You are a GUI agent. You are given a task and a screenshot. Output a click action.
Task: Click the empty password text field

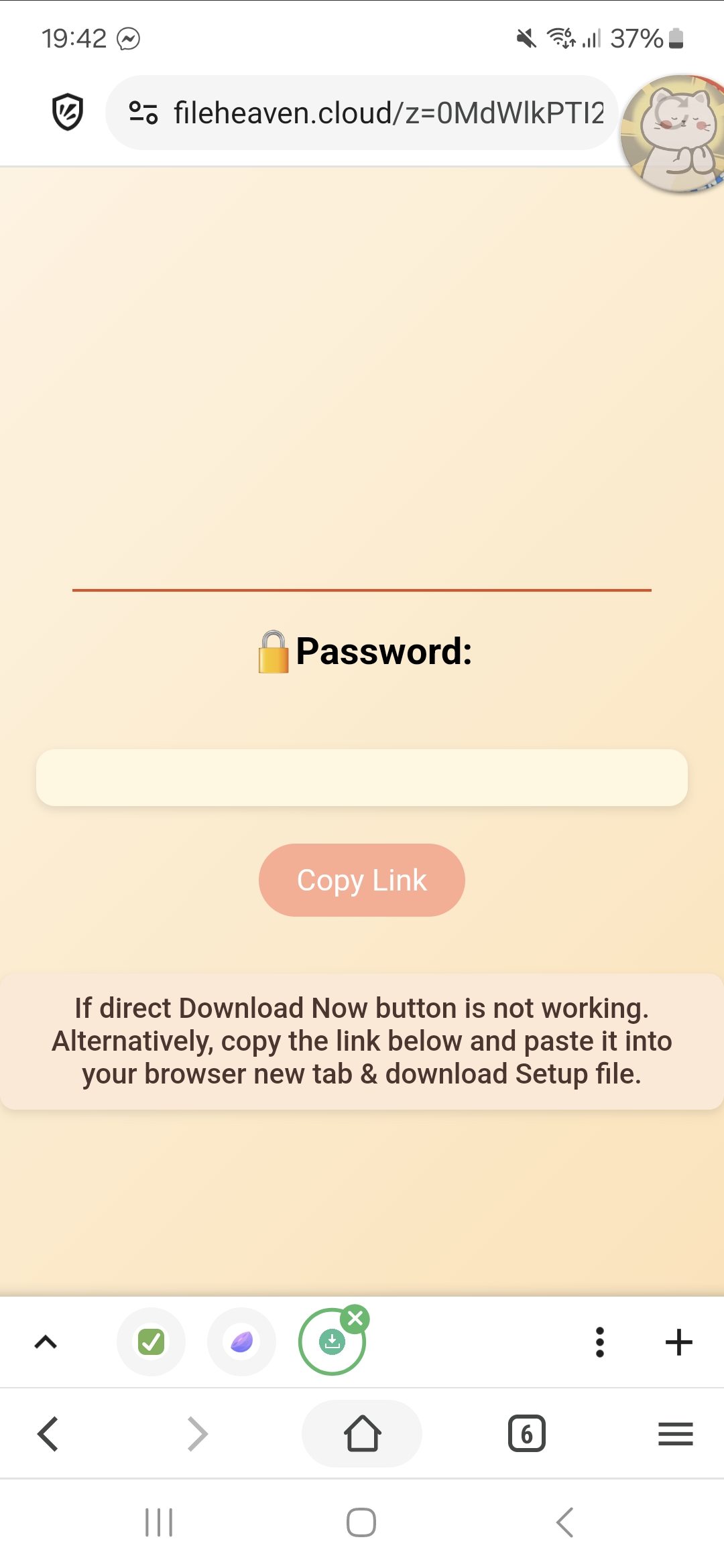pyautogui.click(x=362, y=777)
